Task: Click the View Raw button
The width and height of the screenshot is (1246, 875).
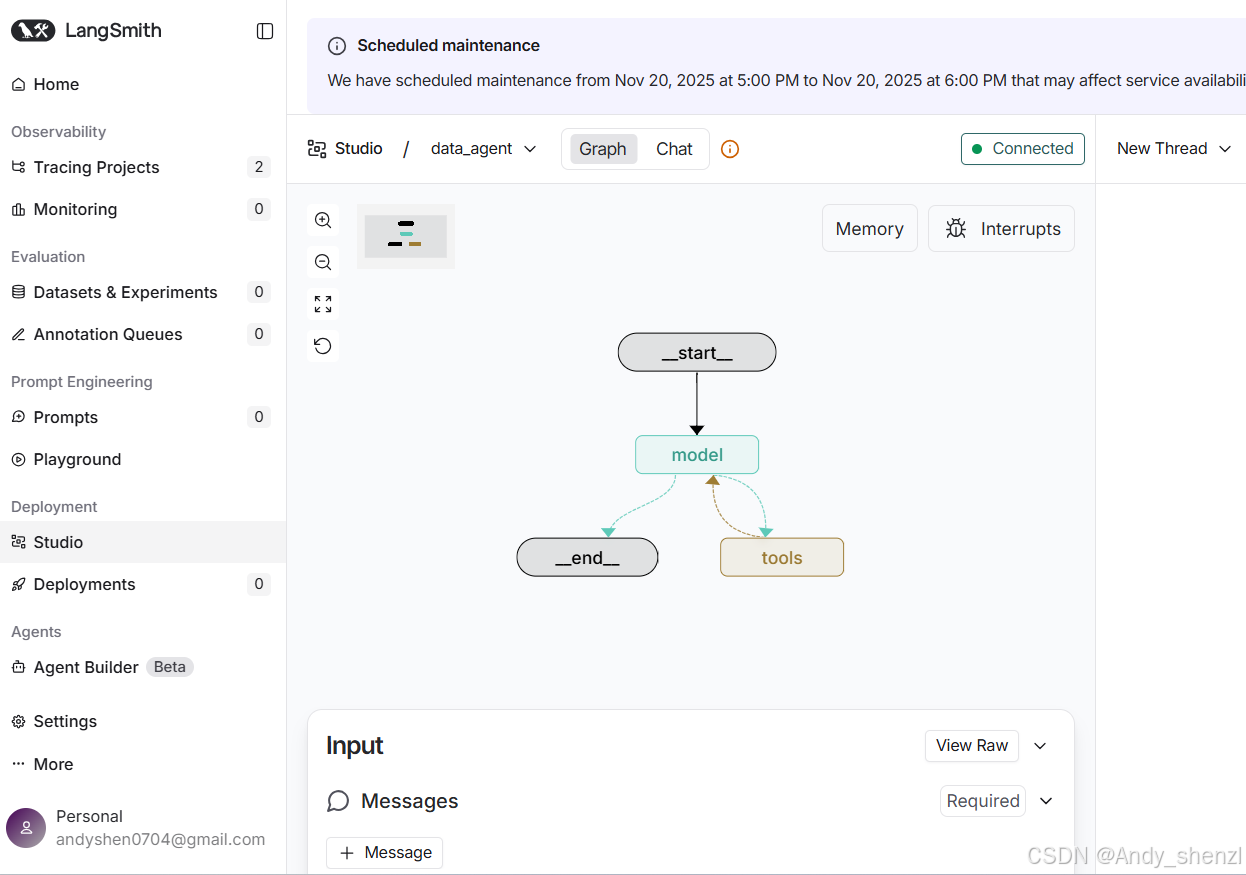Action: (x=972, y=746)
